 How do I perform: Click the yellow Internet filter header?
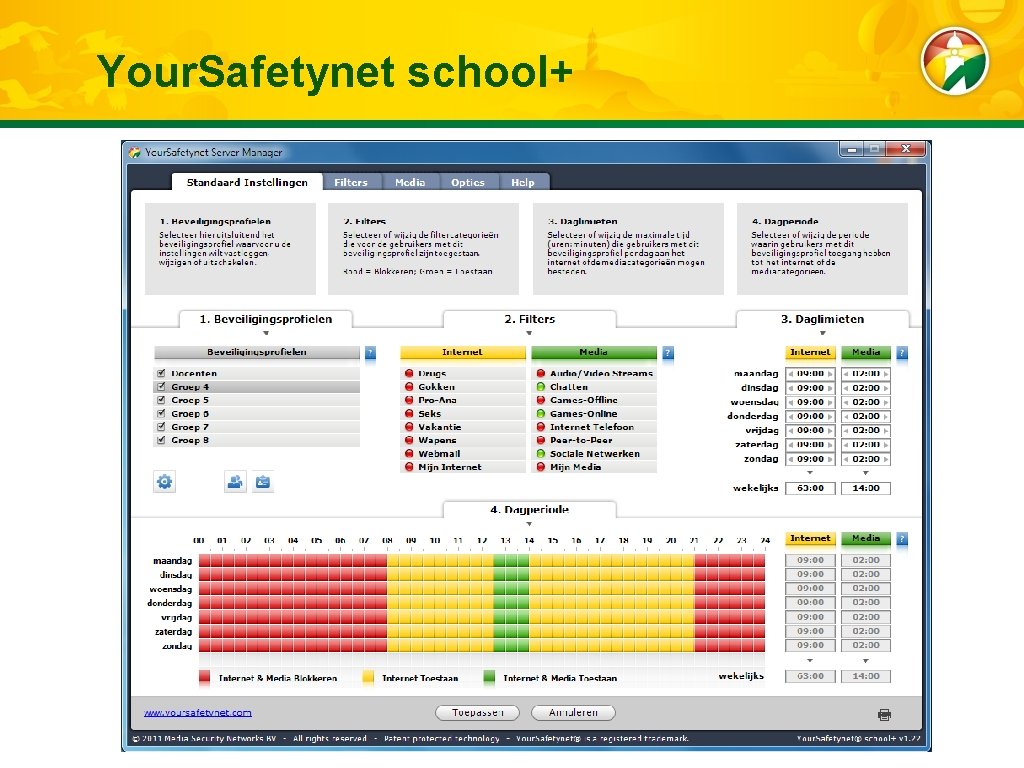(x=462, y=353)
